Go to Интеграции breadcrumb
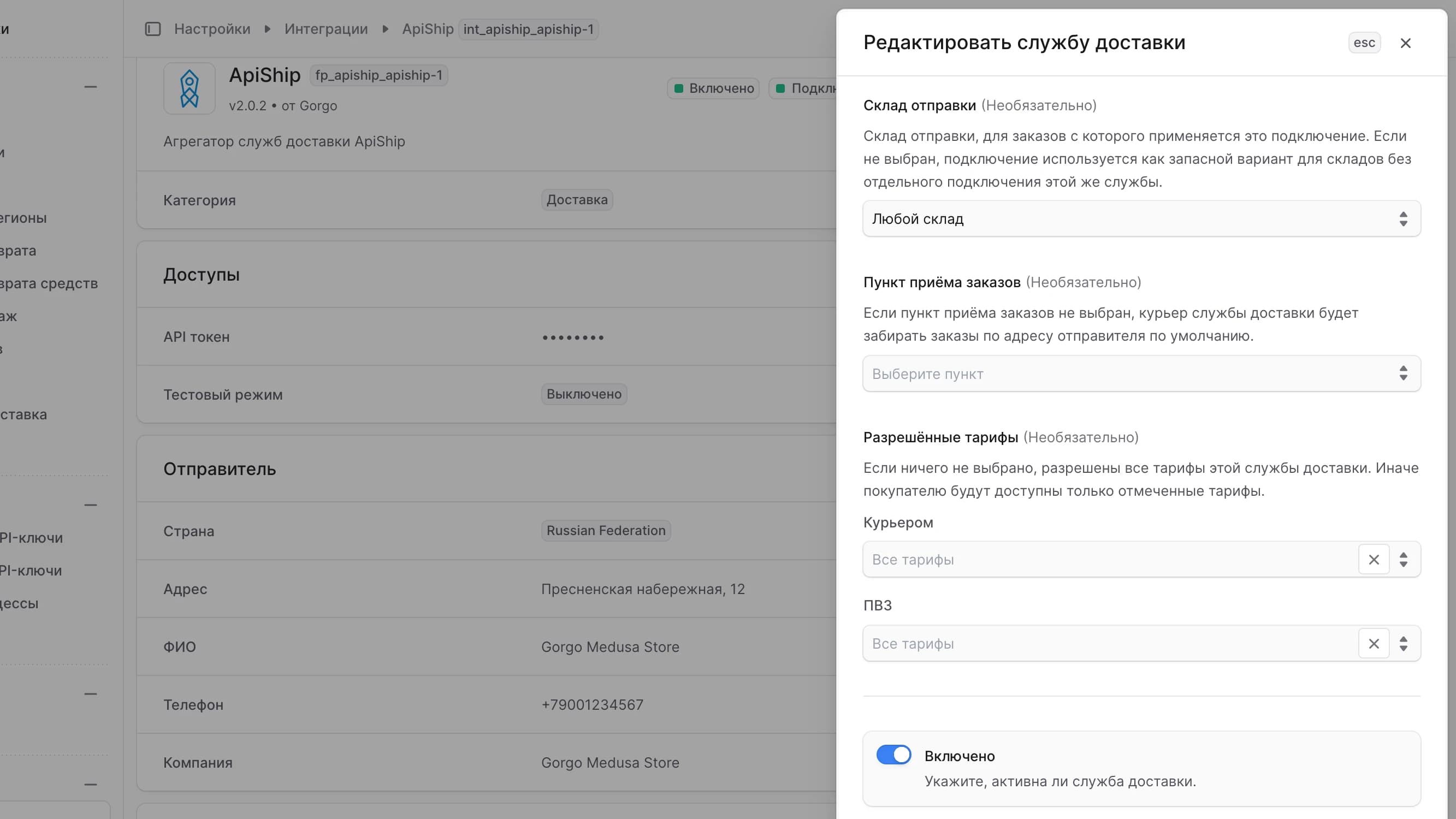Viewport: 1456px width, 819px height. pos(326,29)
